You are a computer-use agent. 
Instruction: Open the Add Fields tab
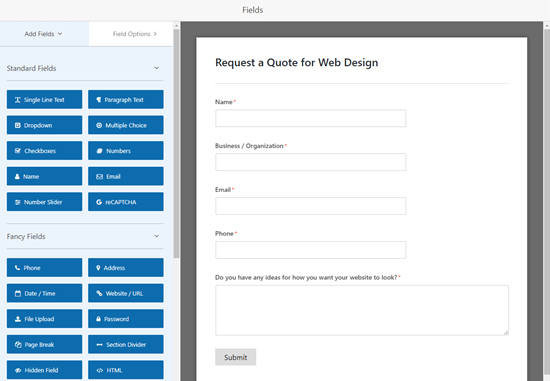tap(44, 34)
